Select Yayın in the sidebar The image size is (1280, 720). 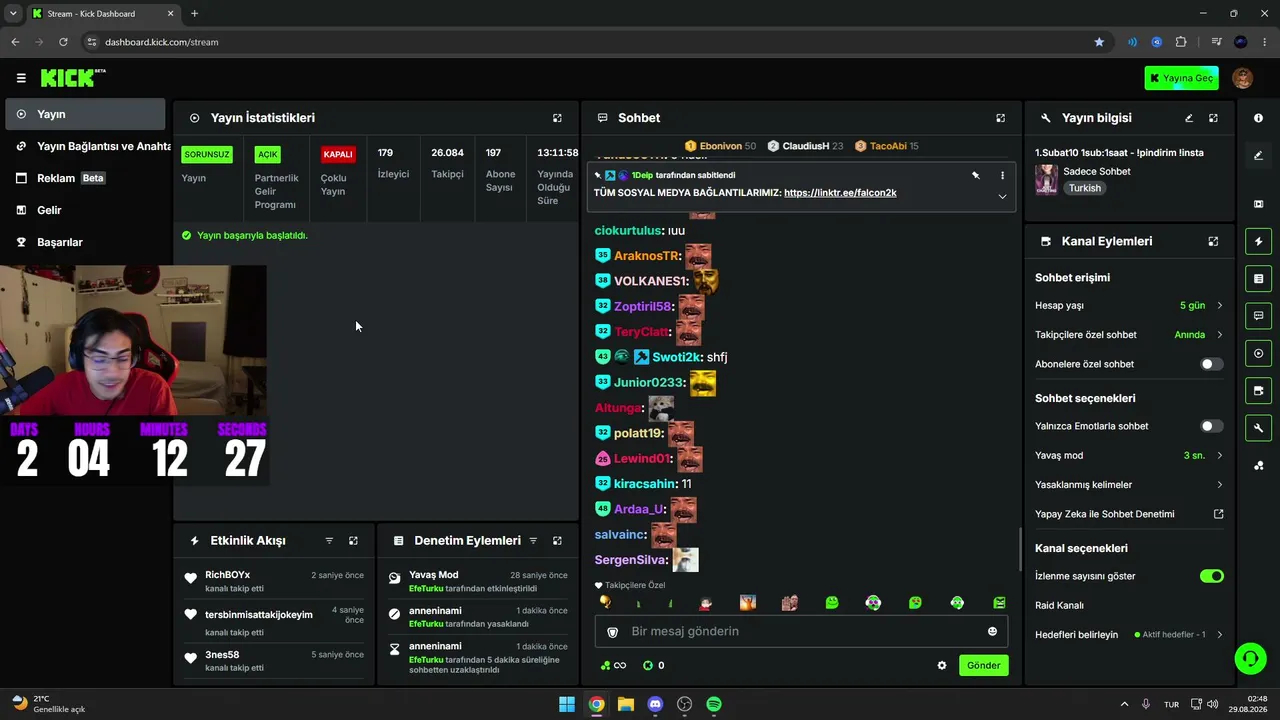click(x=85, y=114)
